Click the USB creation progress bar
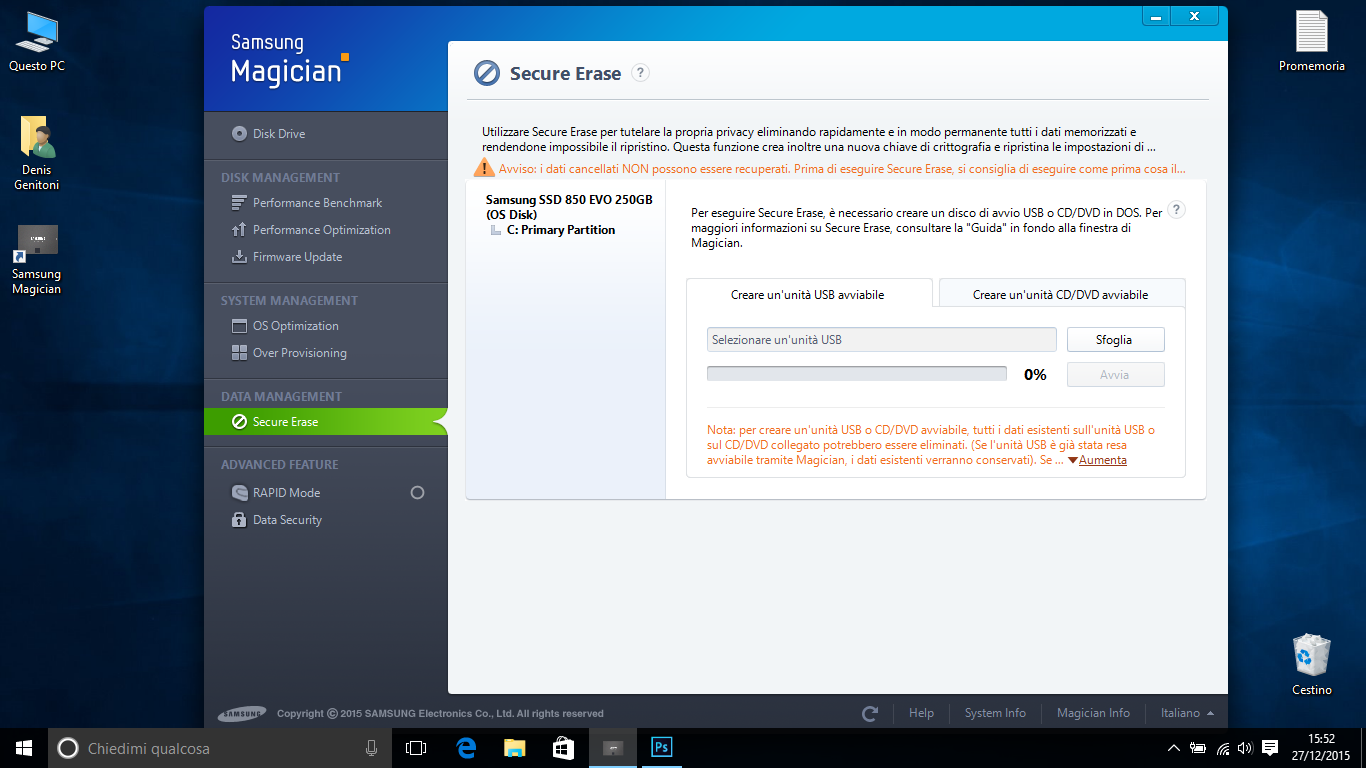The image size is (1366, 768). (857, 374)
